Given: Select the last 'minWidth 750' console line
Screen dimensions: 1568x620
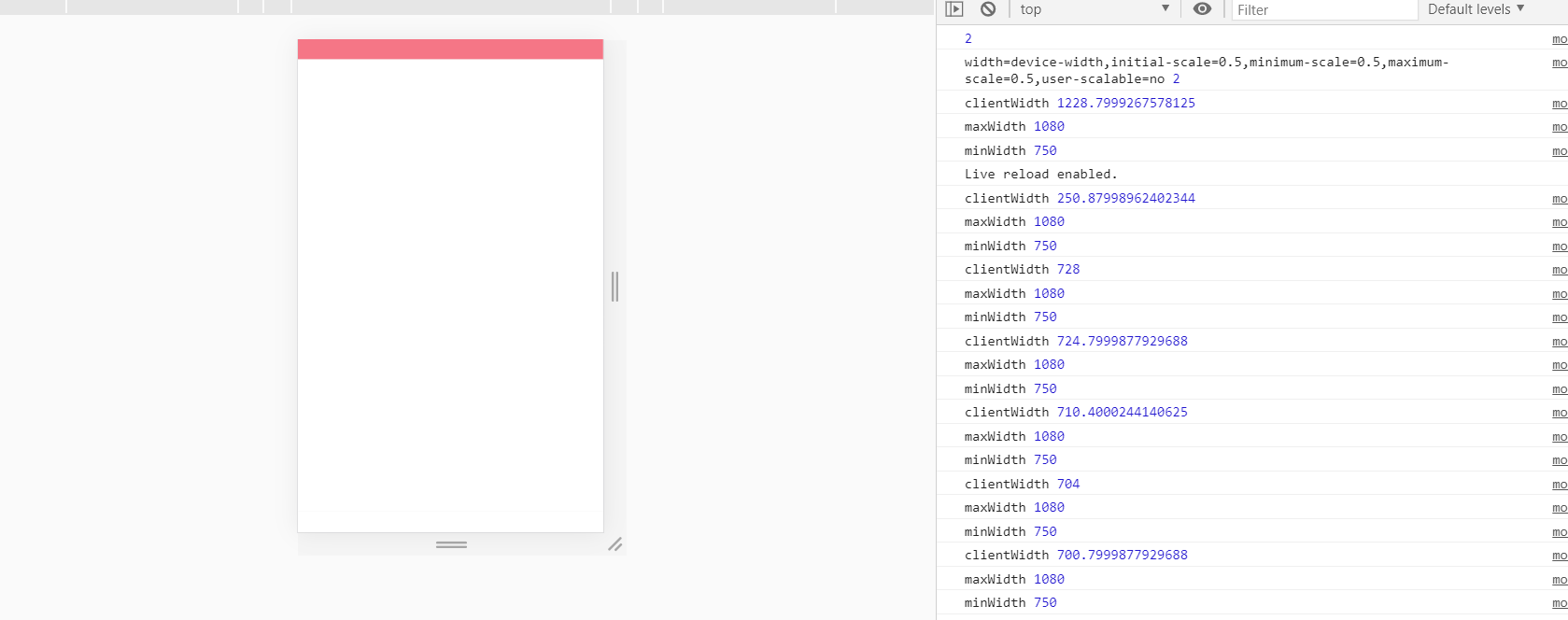Looking at the screenshot, I should [x=1010, y=603].
